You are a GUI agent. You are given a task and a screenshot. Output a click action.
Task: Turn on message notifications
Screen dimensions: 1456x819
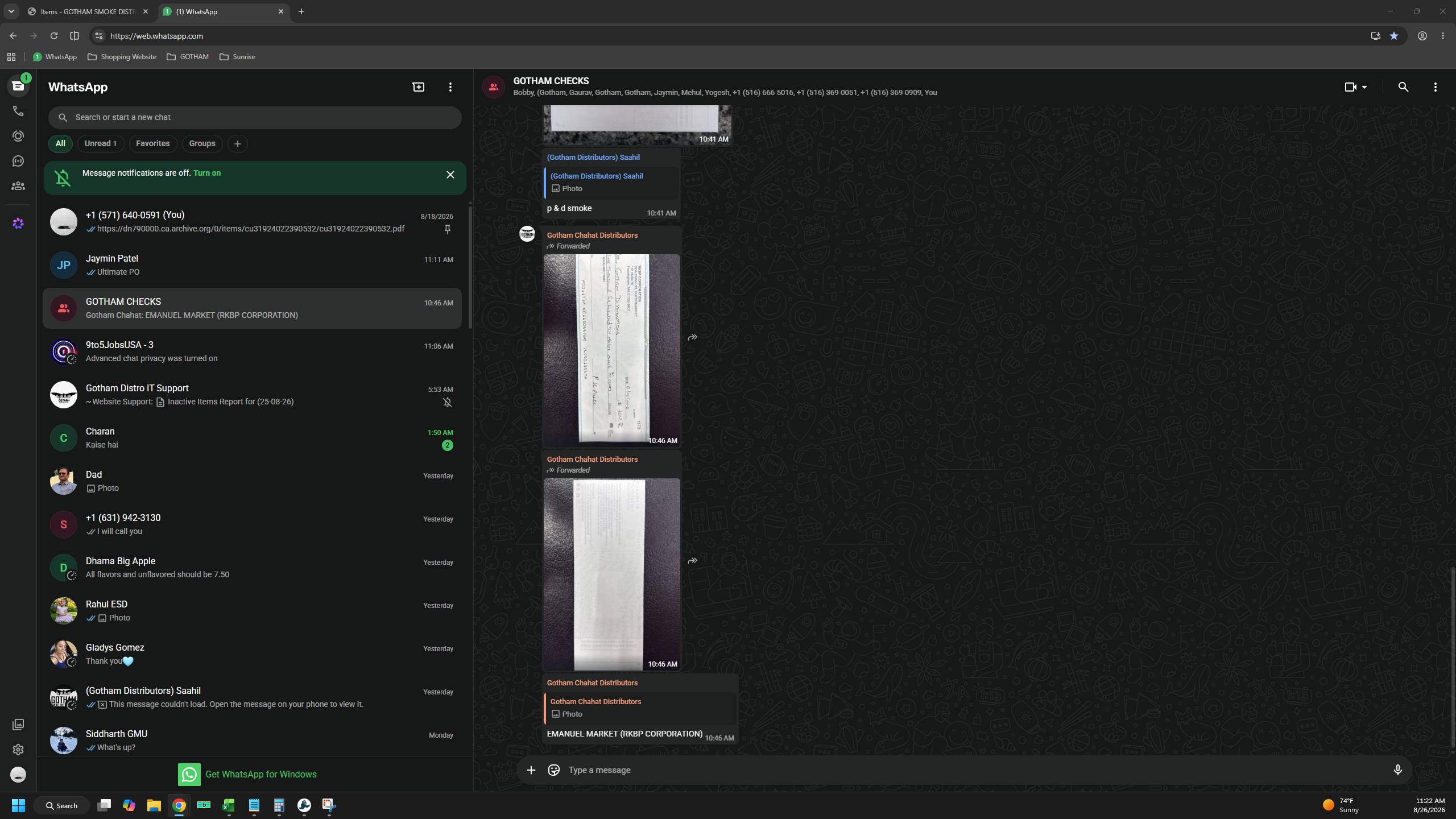coord(207,173)
